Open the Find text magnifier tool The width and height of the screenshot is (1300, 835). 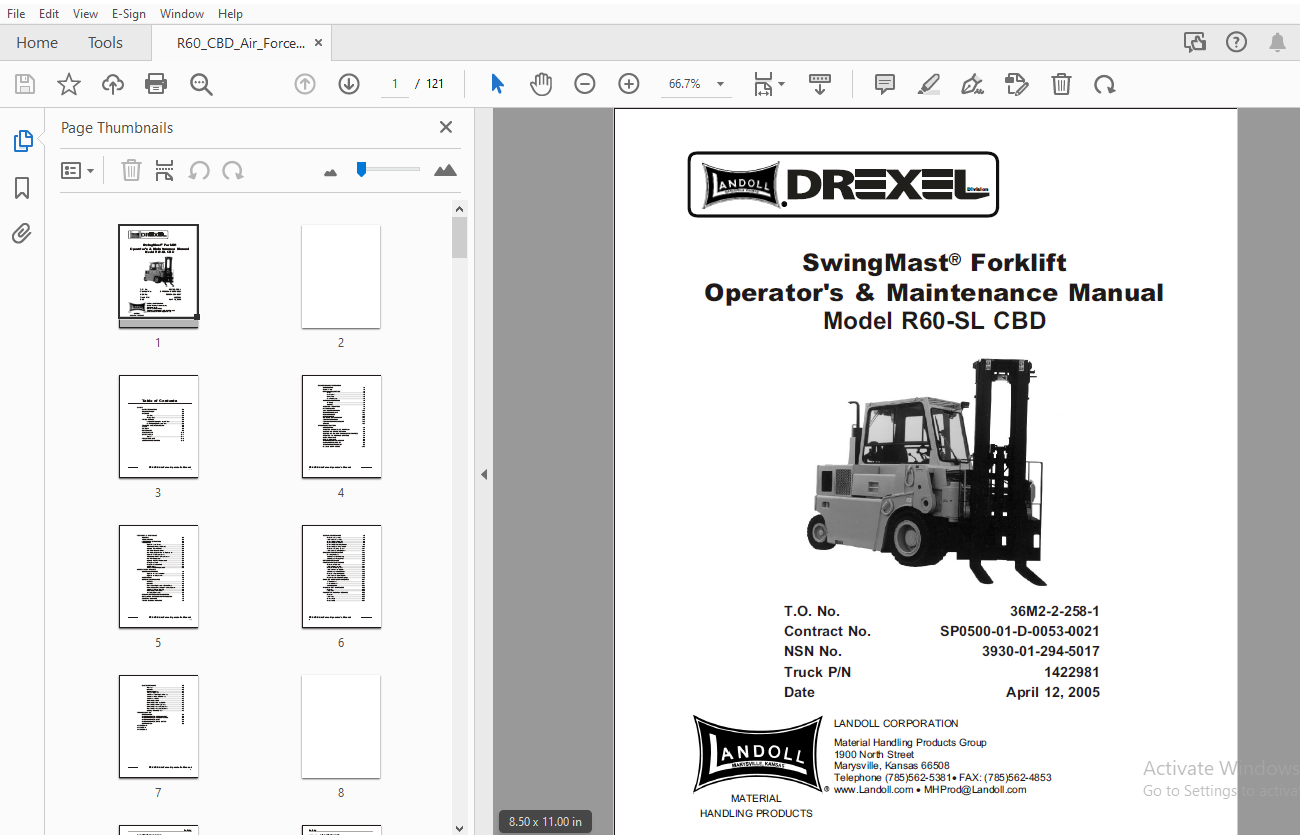pyautogui.click(x=201, y=84)
